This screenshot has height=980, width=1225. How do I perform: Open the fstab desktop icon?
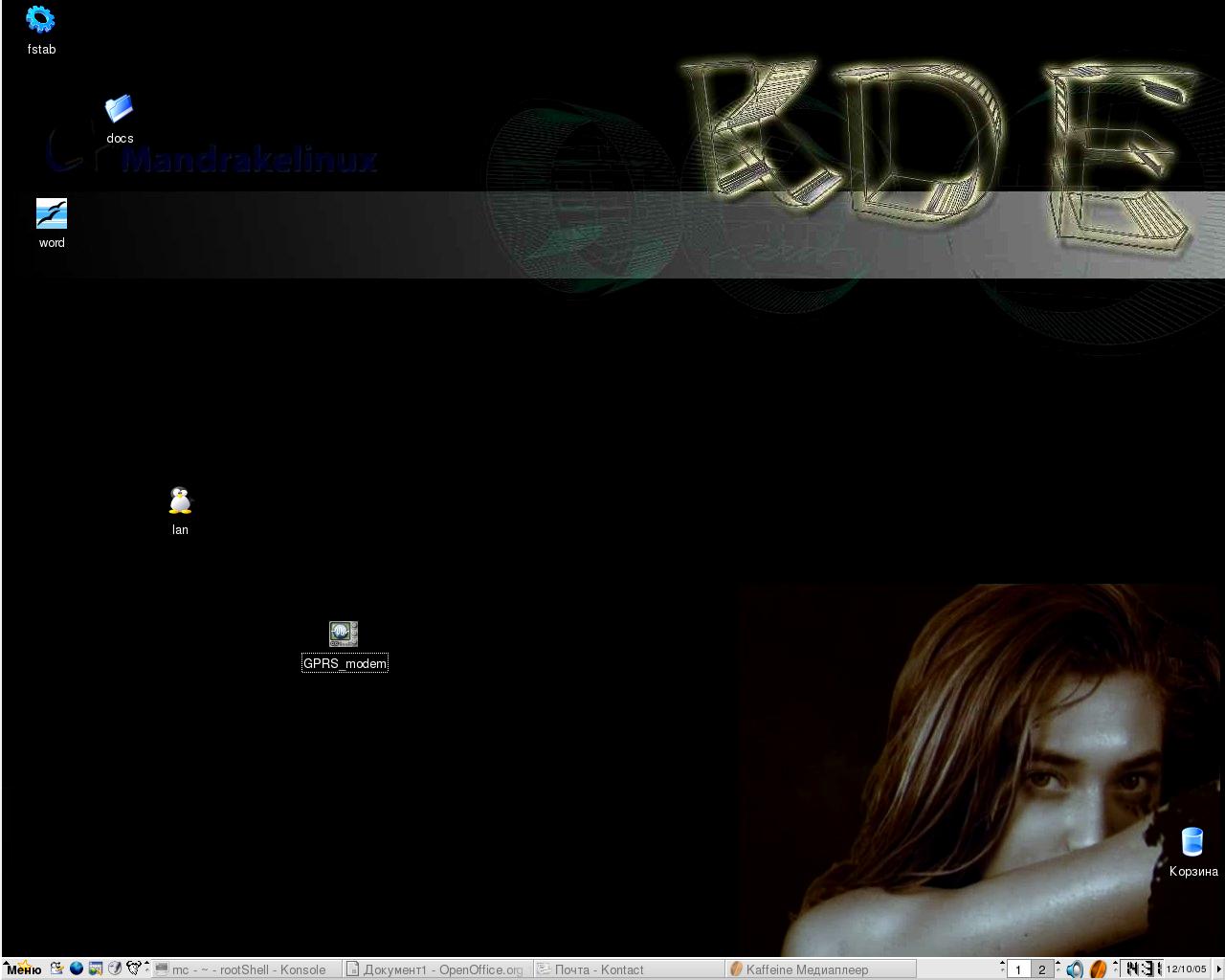(x=40, y=20)
